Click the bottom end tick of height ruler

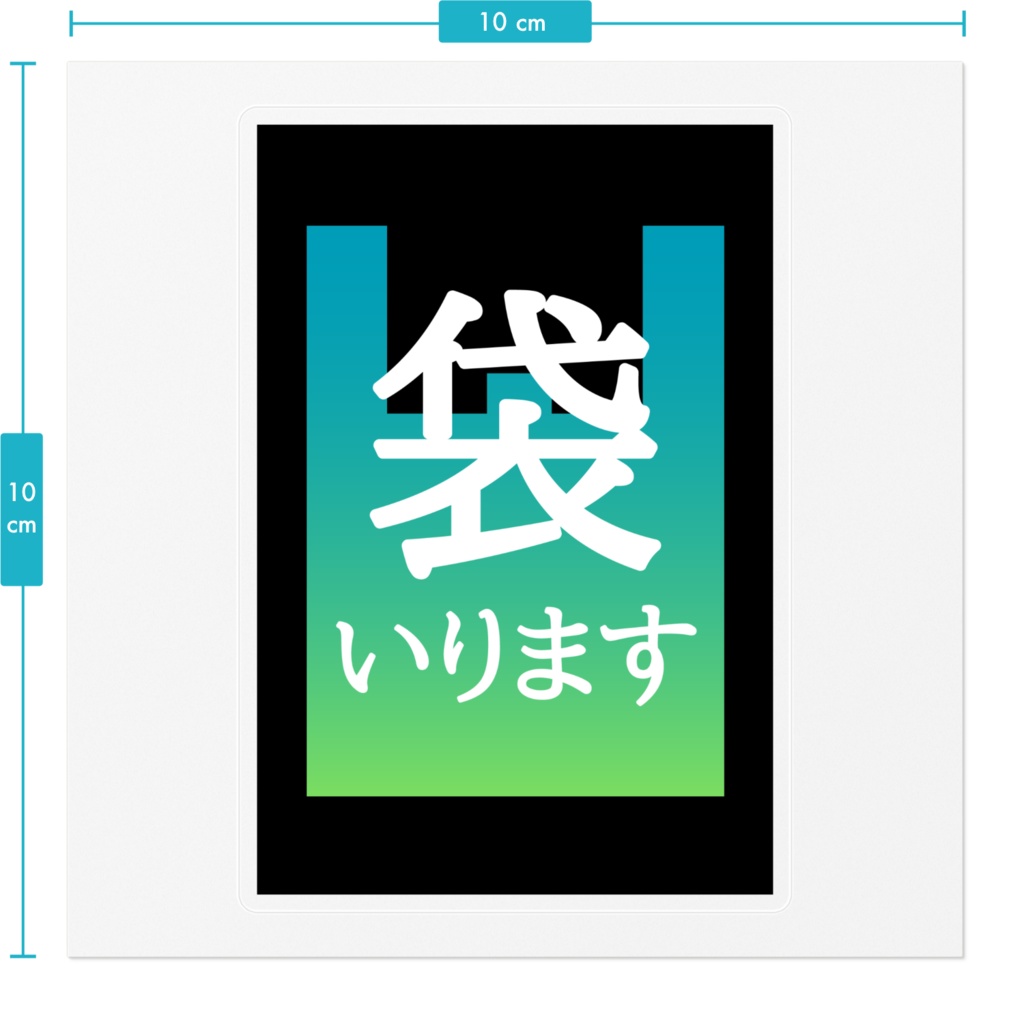(x=23, y=956)
